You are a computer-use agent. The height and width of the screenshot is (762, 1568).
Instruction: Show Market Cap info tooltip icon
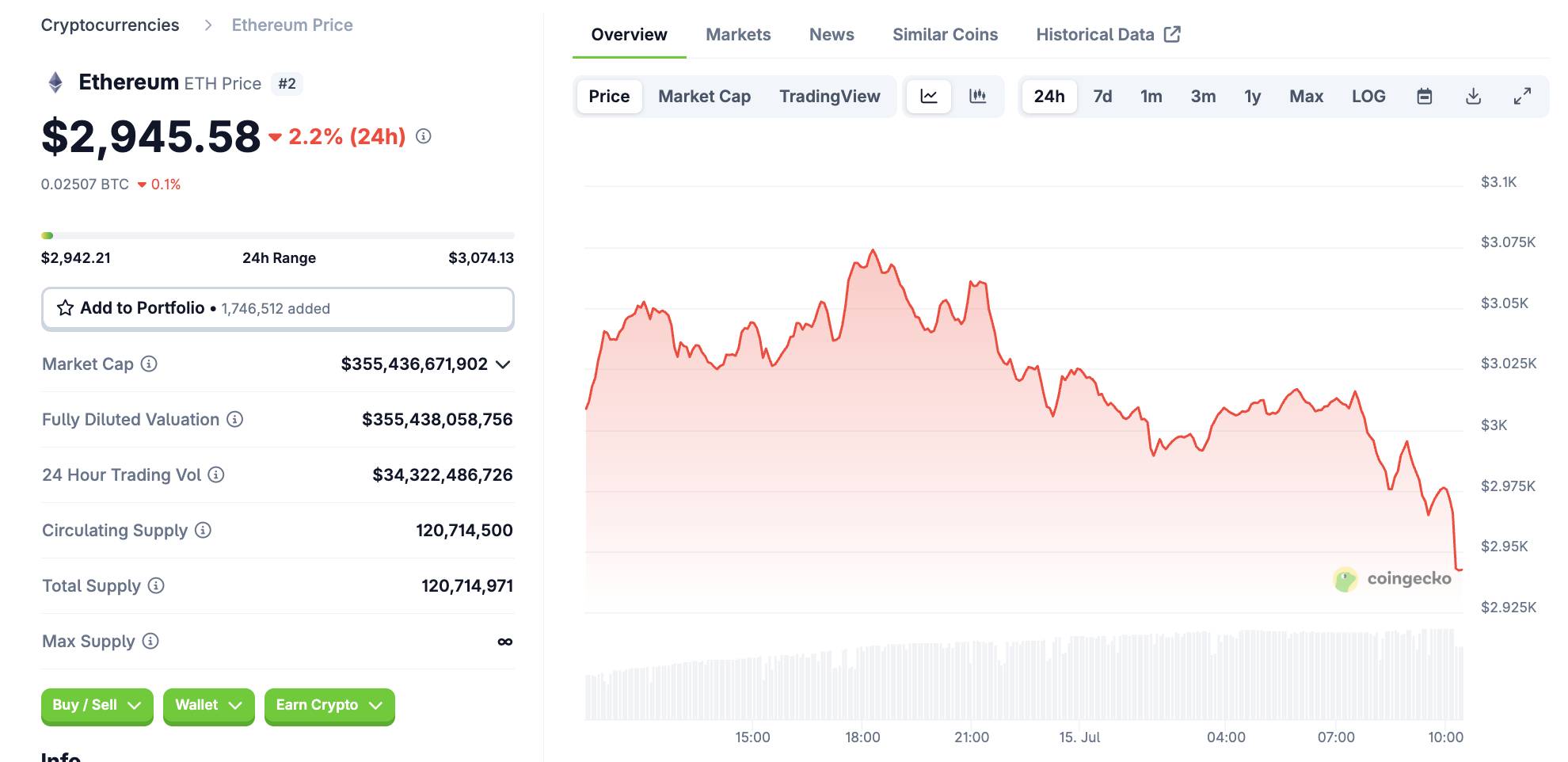tap(149, 364)
